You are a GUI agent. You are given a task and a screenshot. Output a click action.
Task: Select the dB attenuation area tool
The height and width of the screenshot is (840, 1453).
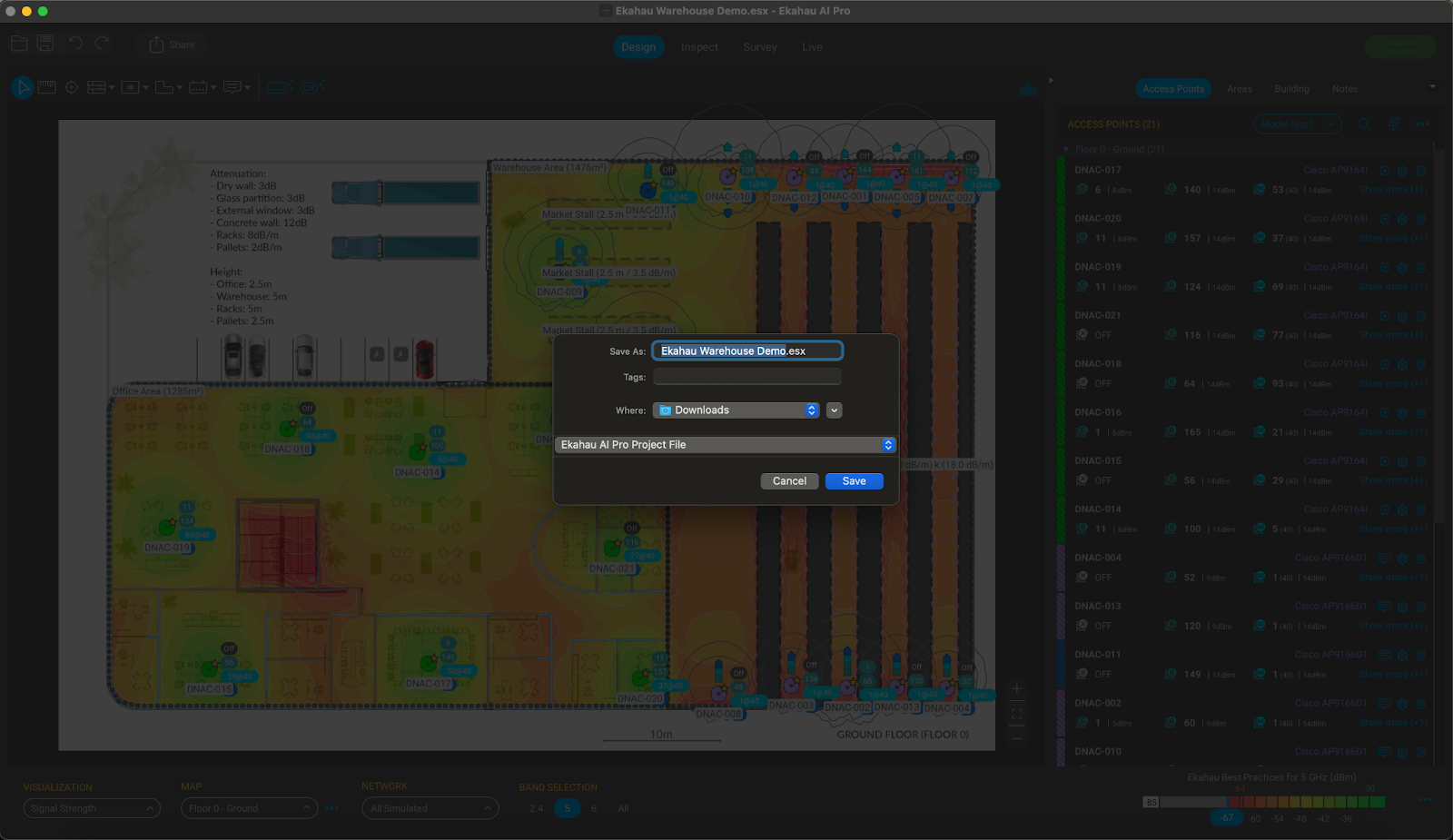[x=130, y=87]
